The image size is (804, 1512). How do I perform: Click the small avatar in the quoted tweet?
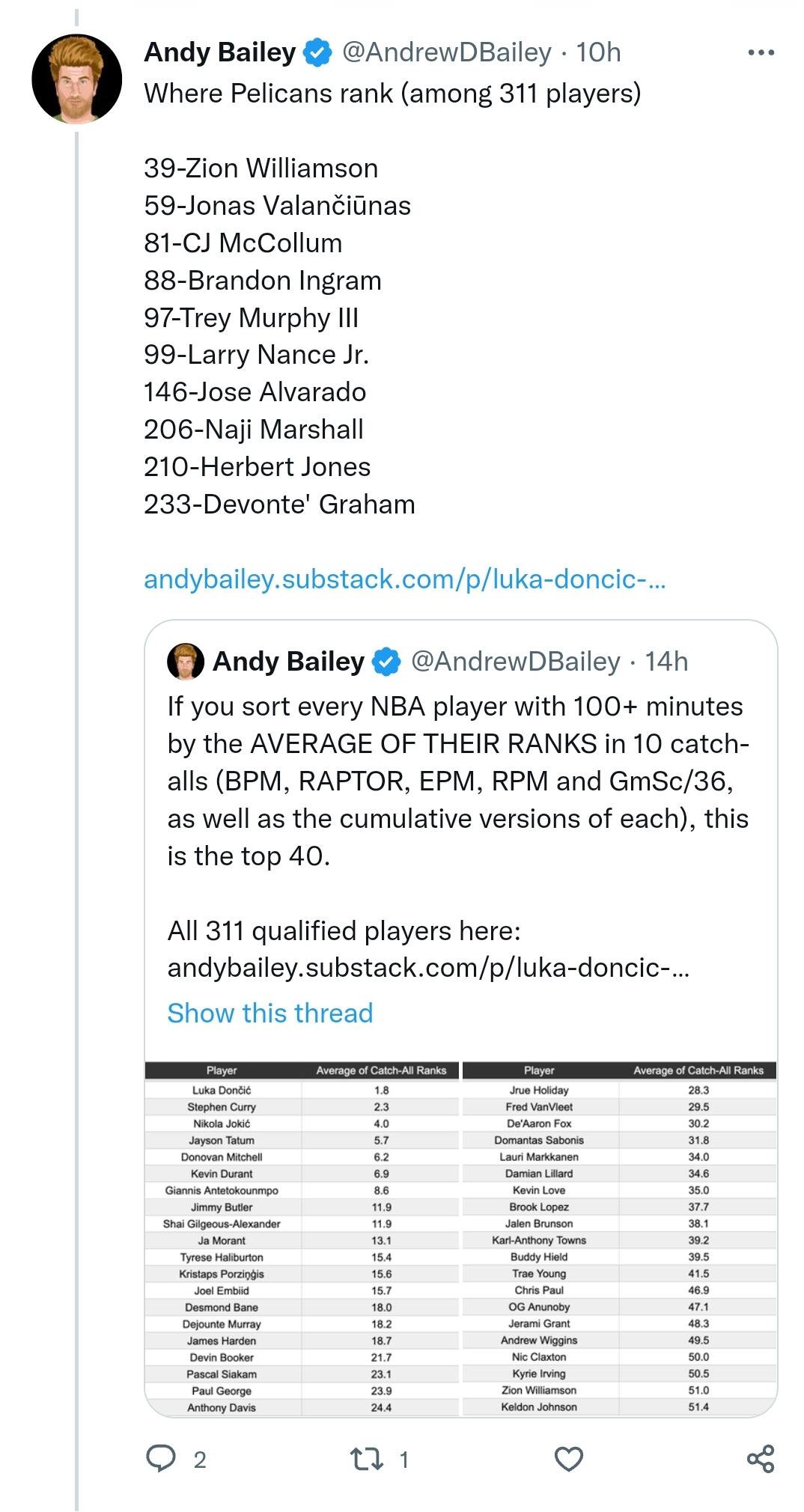186,662
